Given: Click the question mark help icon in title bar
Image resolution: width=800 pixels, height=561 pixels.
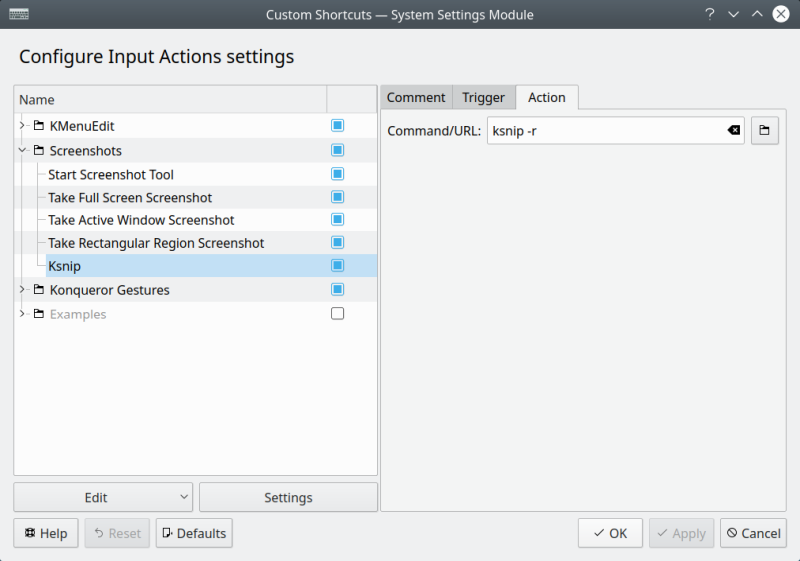Looking at the screenshot, I should tap(709, 15).
